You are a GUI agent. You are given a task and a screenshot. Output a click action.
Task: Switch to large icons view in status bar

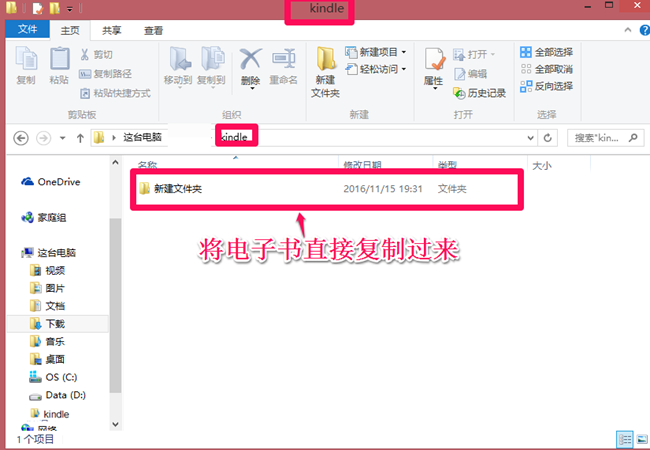[x=642, y=439]
